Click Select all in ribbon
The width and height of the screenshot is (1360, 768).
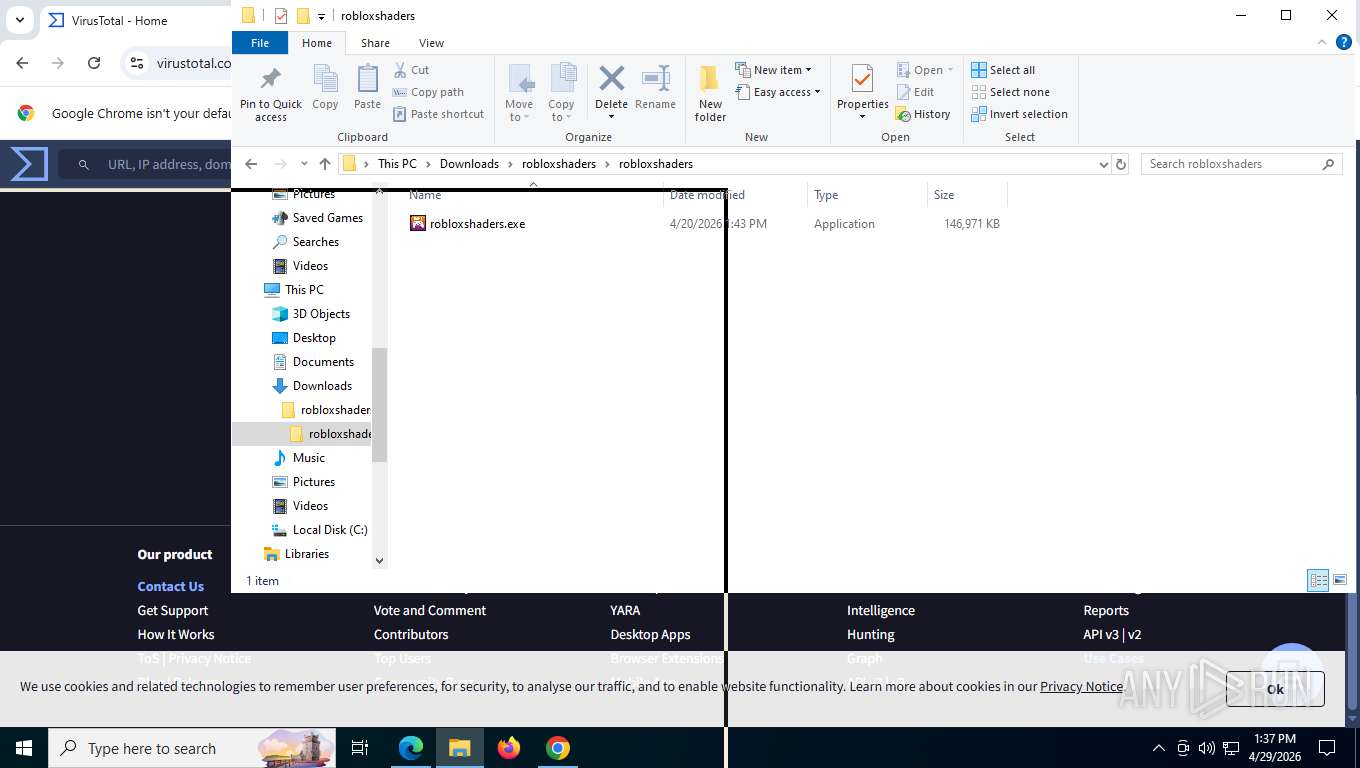point(1003,70)
